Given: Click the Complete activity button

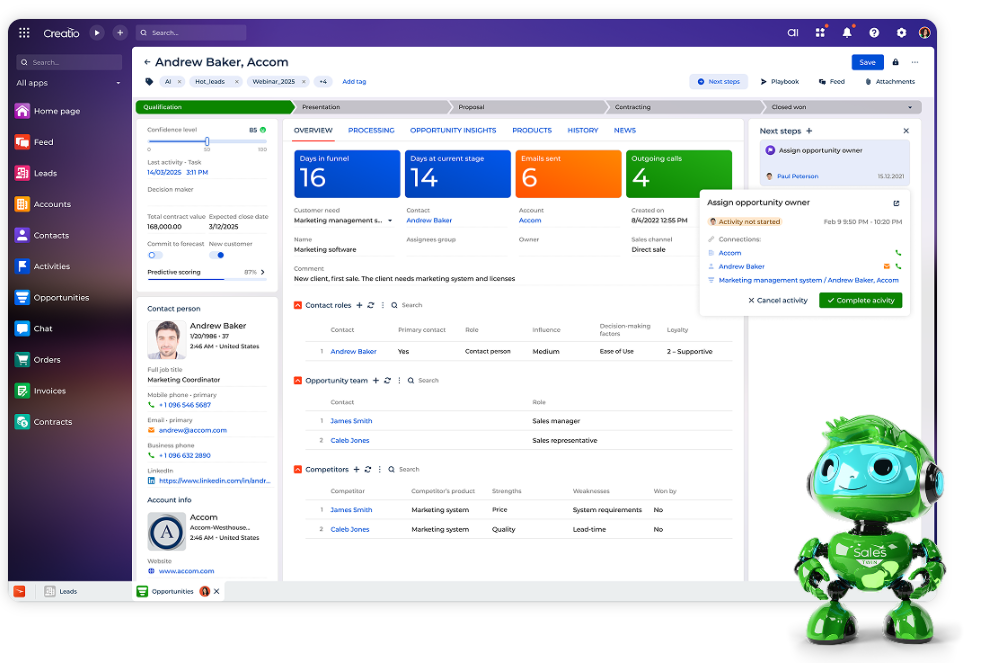Looking at the screenshot, I should pos(860,300).
